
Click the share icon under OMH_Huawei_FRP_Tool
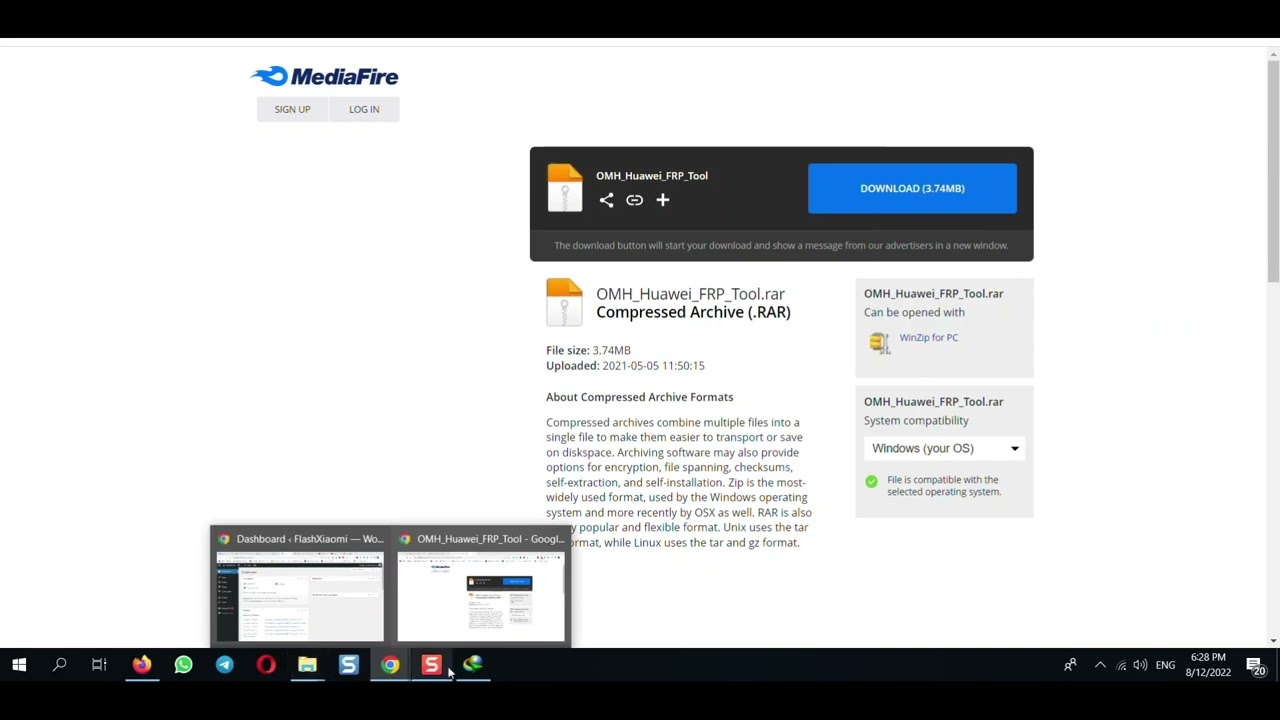point(606,200)
